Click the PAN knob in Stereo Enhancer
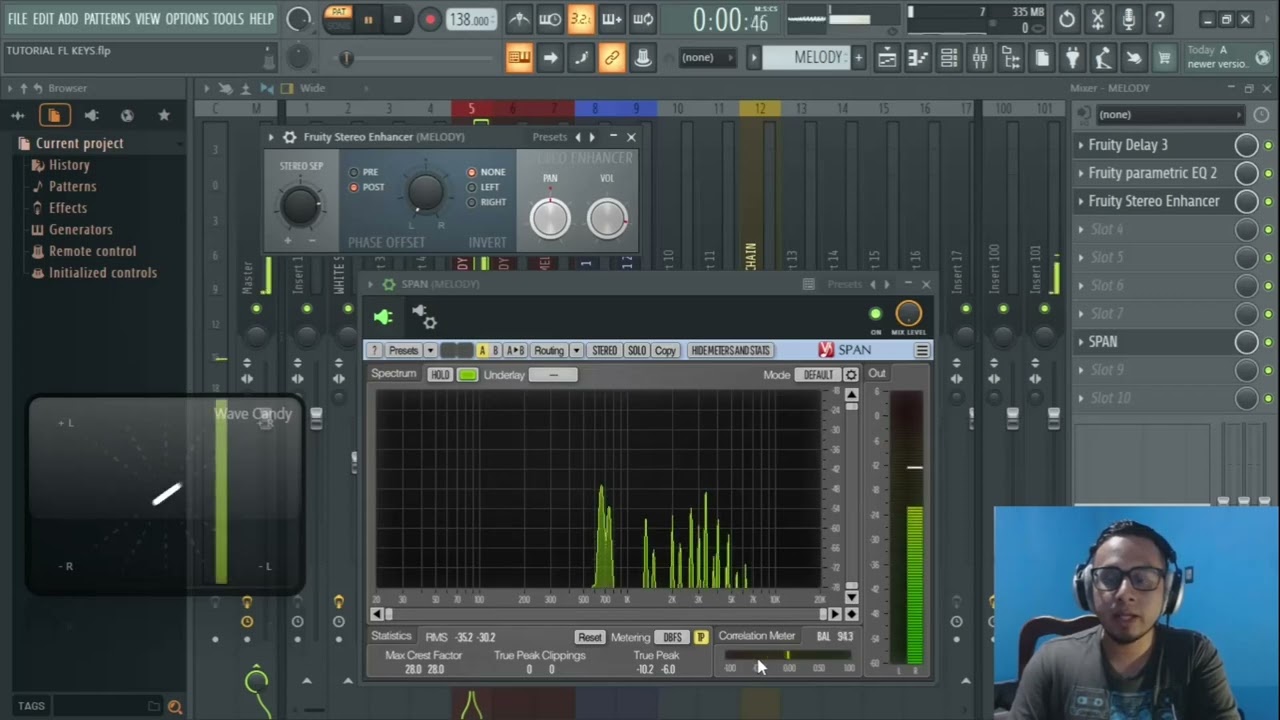The width and height of the screenshot is (1280, 720). click(x=550, y=218)
